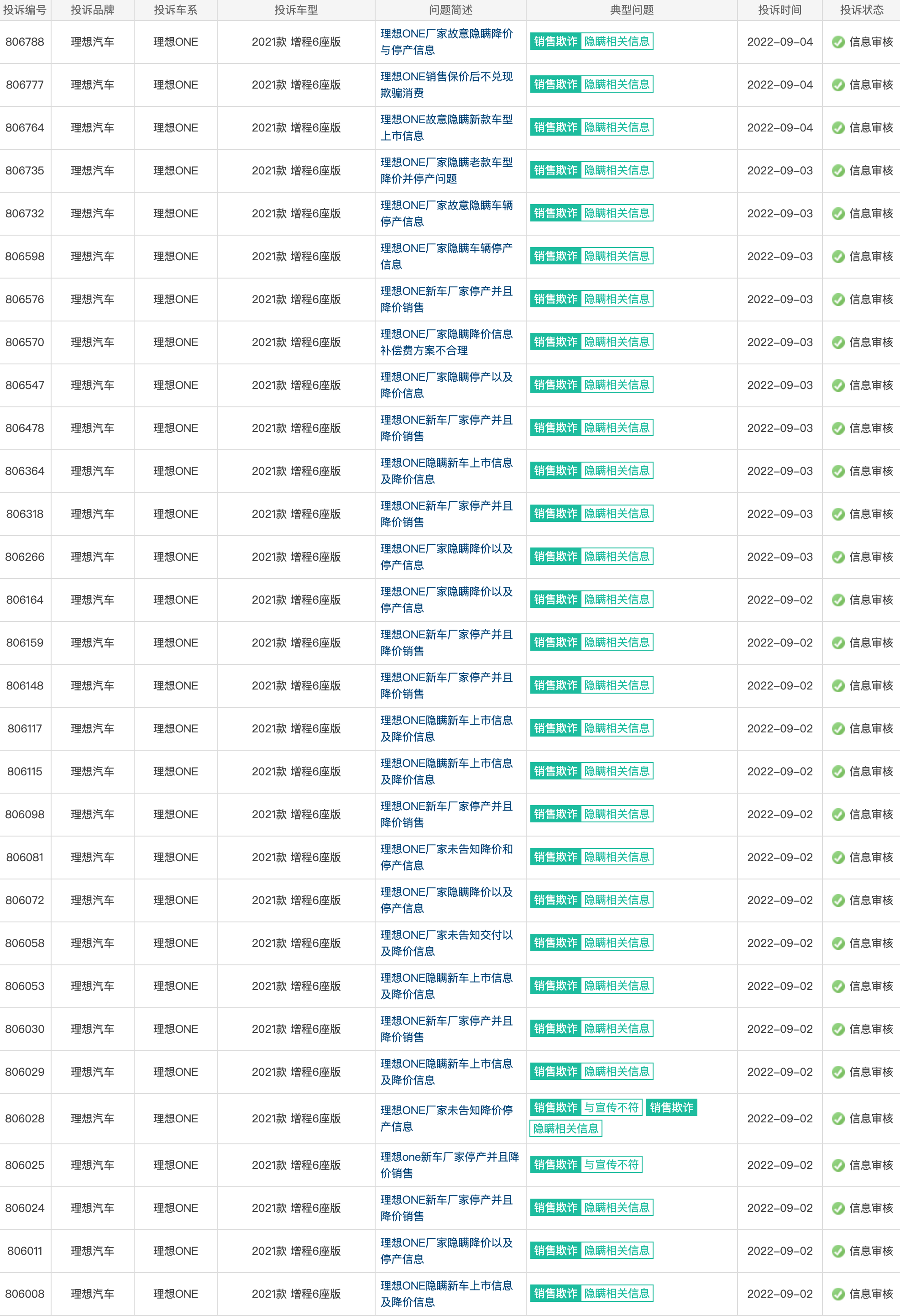Click status check icon in row 806098
Screen dimensions: 900x1316
[838, 815]
